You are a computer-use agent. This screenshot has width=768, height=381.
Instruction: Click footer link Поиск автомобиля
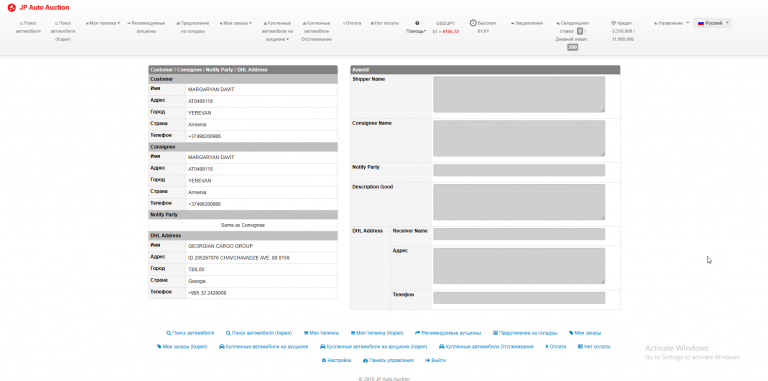(191, 333)
